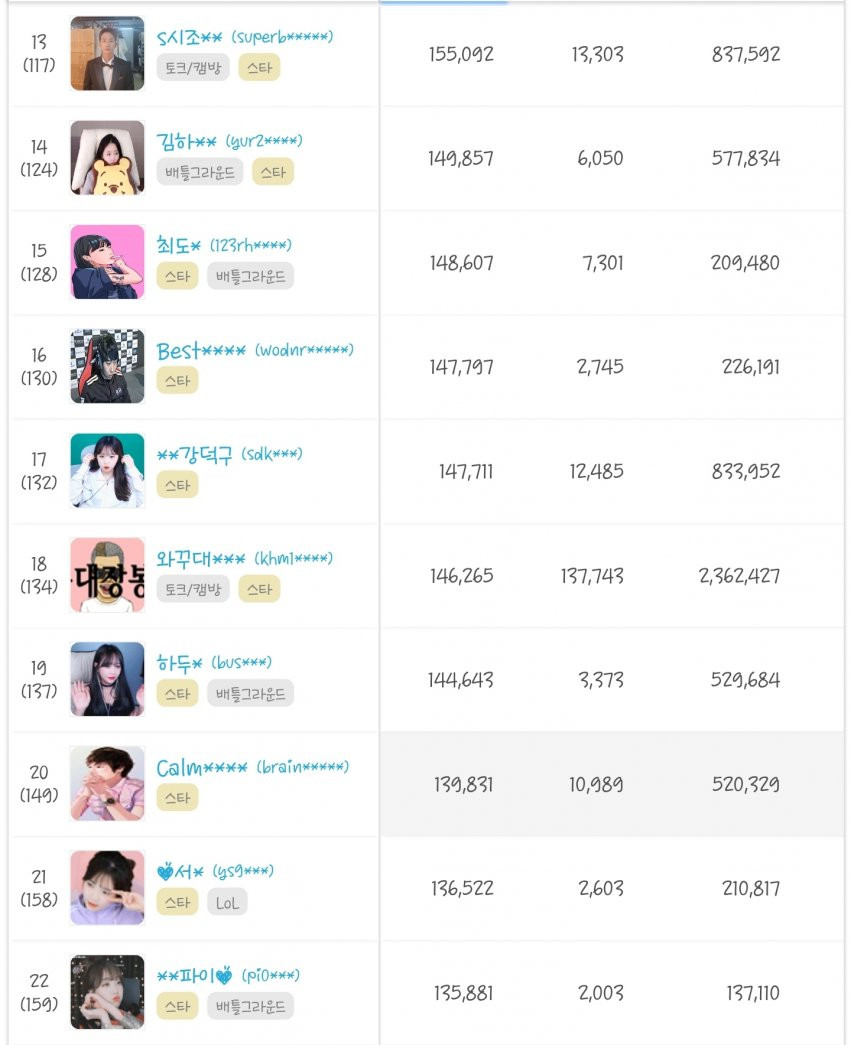Screen dimensions: 850x1045
Task: Open Calm**** streamer link
Action: point(253,768)
